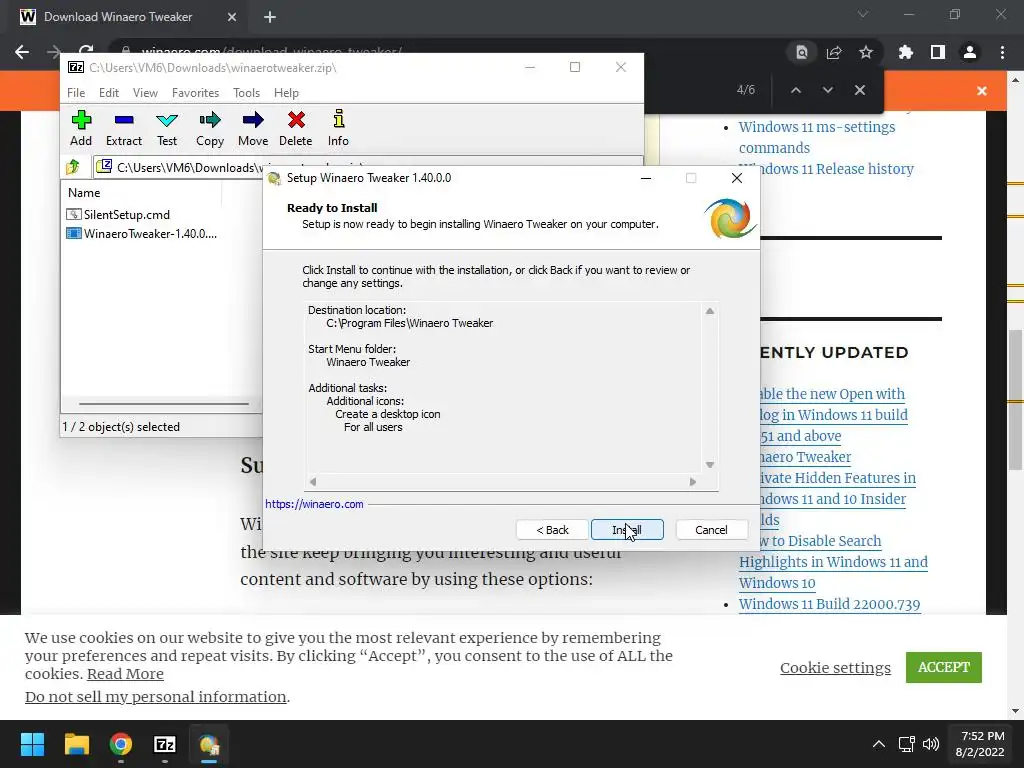This screenshot has width=1024, height=768.
Task: Open the 7-Zip Edit menu
Action: click(x=108, y=93)
